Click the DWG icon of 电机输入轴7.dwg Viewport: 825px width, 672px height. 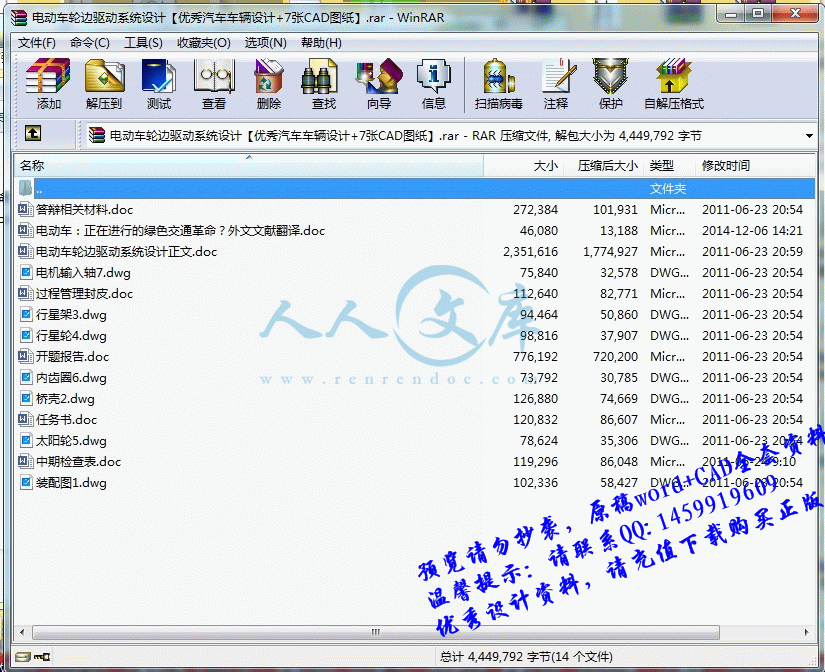[26, 273]
